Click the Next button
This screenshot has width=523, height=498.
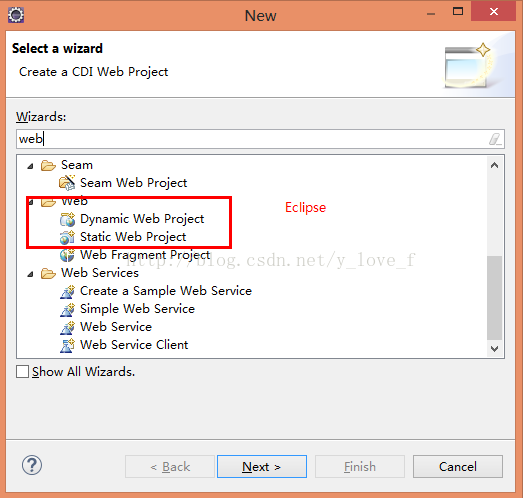point(262,466)
